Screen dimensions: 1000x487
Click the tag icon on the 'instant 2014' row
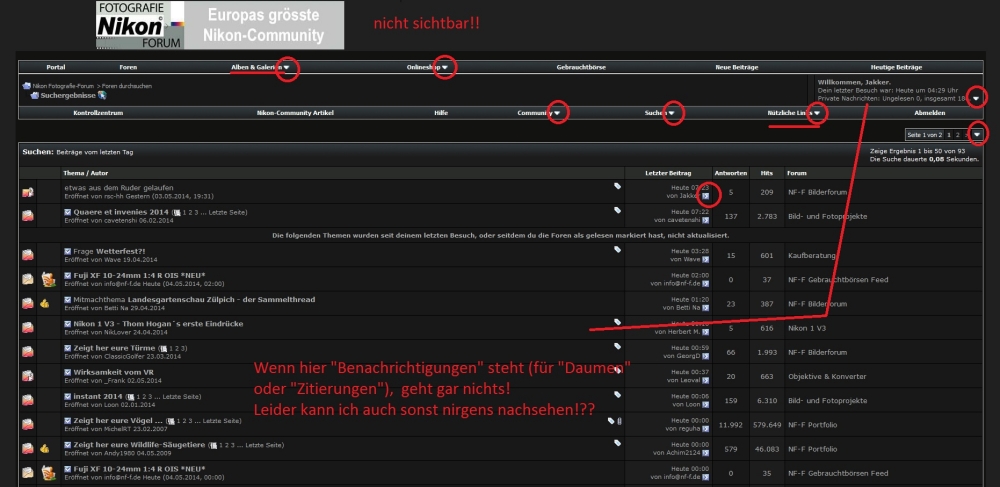pyautogui.click(x=617, y=395)
